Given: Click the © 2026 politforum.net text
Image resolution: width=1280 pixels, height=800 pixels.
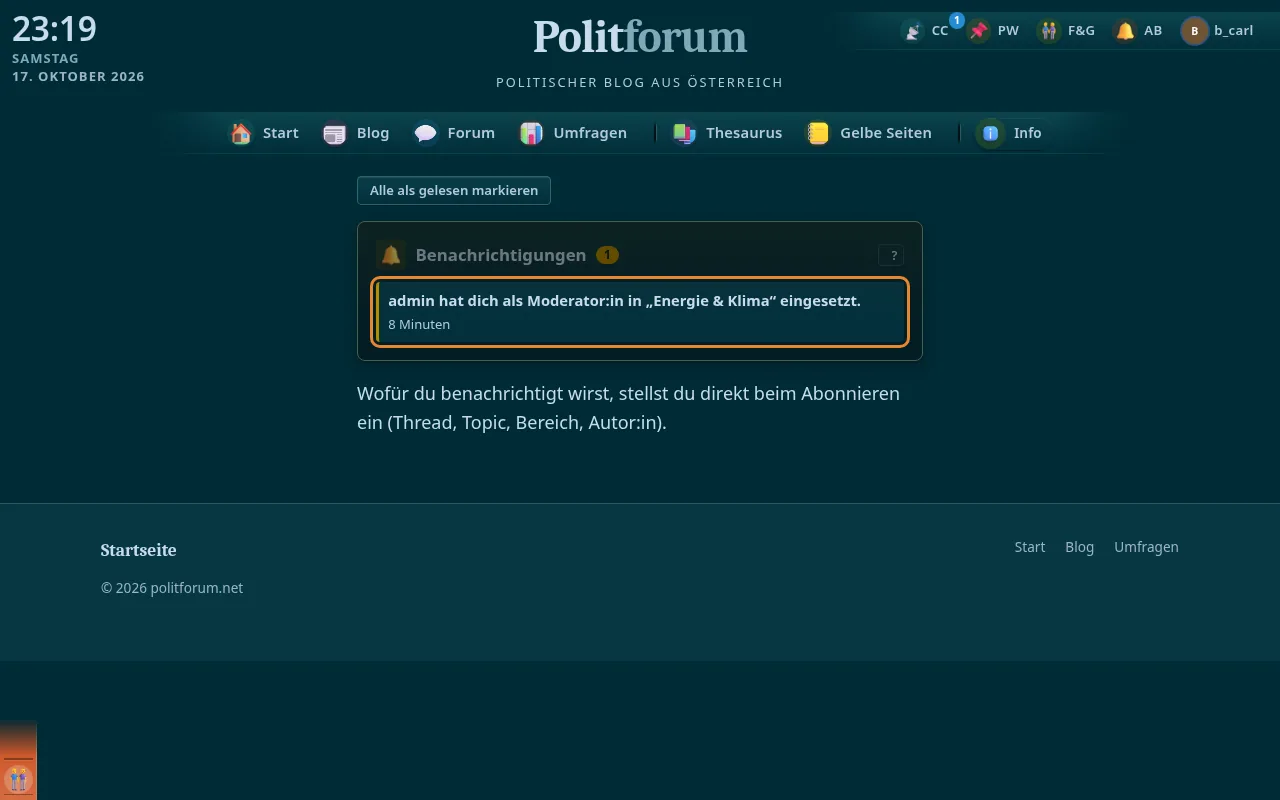Looking at the screenshot, I should click(172, 588).
